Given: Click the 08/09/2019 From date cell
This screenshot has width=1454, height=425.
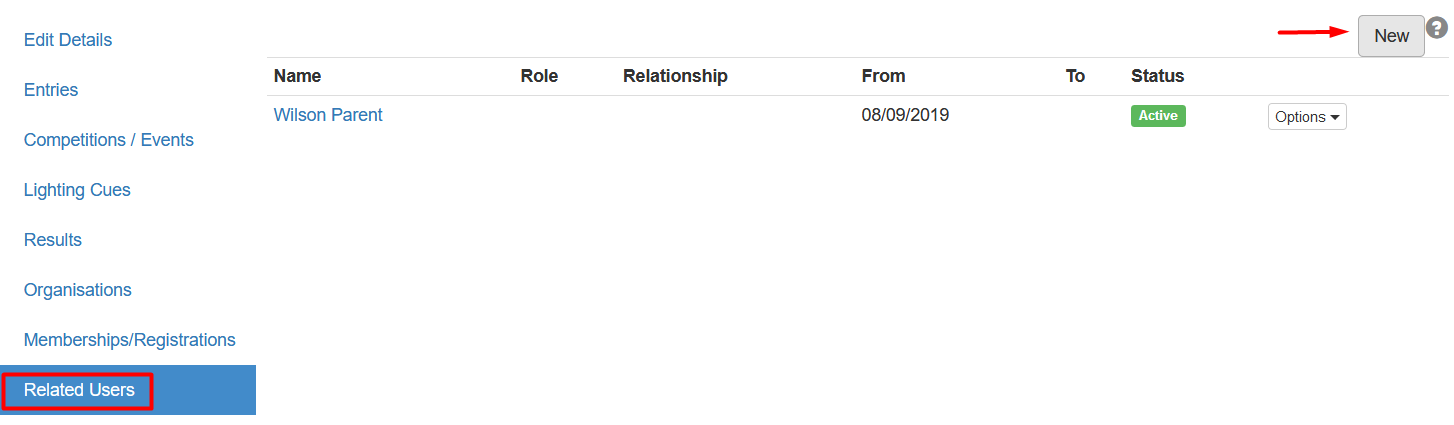Looking at the screenshot, I should coord(905,115).
